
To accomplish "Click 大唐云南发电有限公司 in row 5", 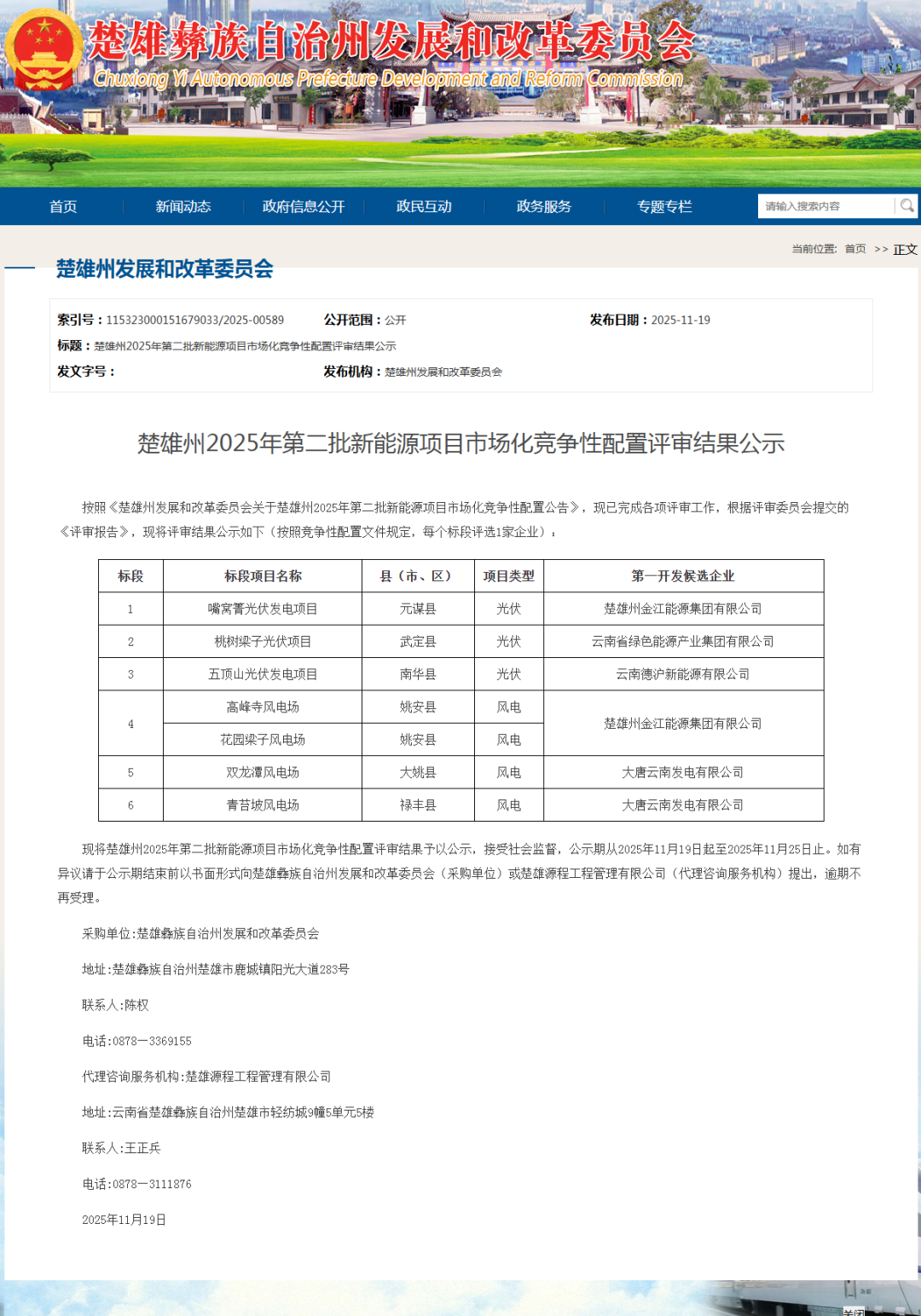I will point(681,772).
